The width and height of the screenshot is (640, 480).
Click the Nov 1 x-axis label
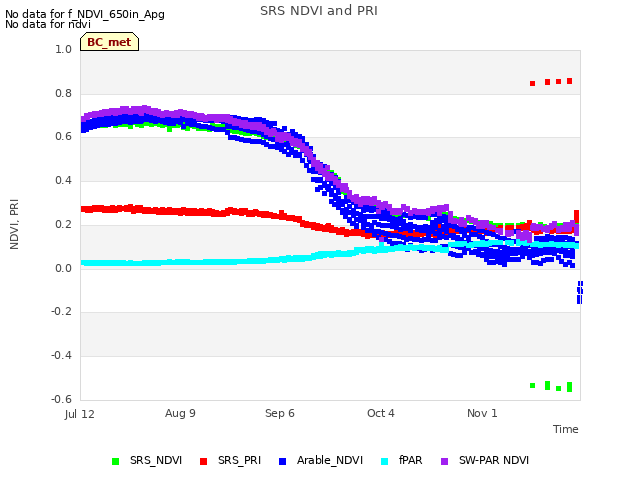point(482,413)
